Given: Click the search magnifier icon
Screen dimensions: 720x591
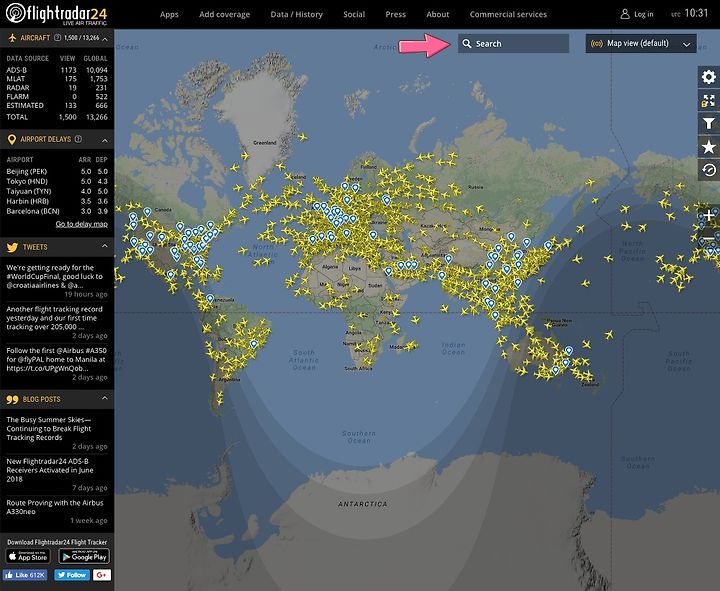Looking at the screenshot, I should 467,44.
